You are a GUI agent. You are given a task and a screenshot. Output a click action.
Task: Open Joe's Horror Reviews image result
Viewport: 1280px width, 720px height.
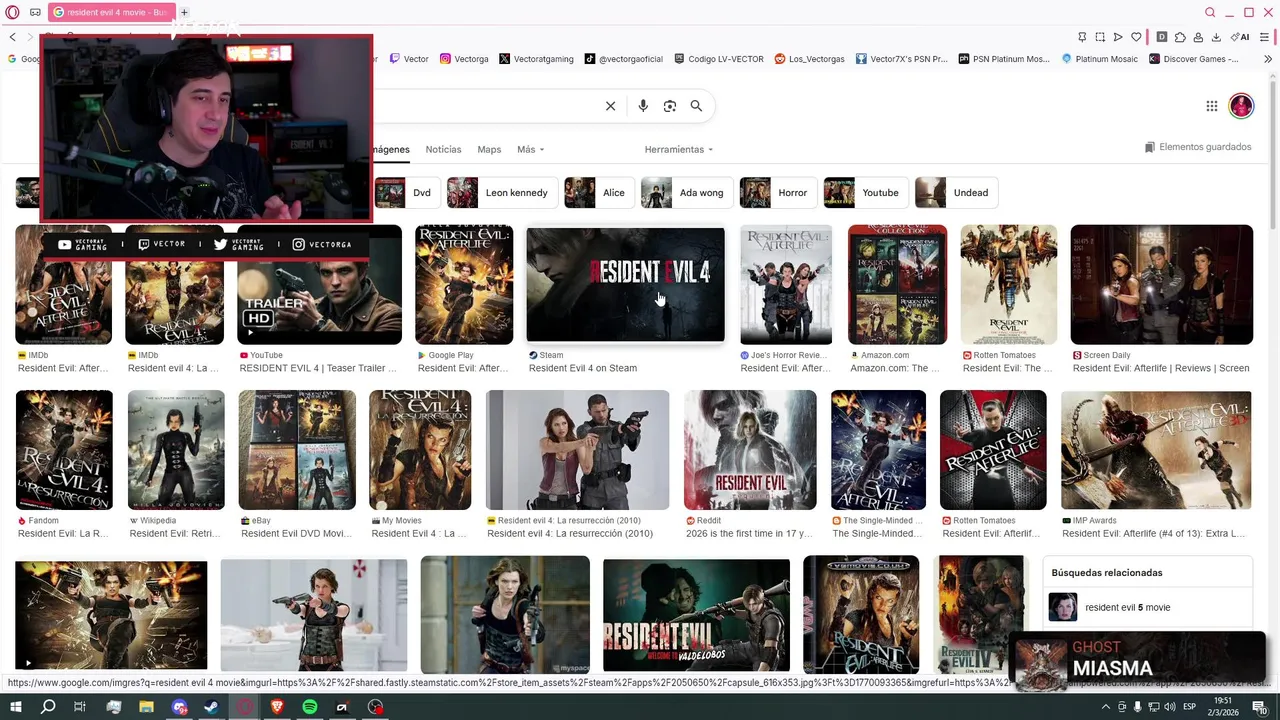[786, 285]
